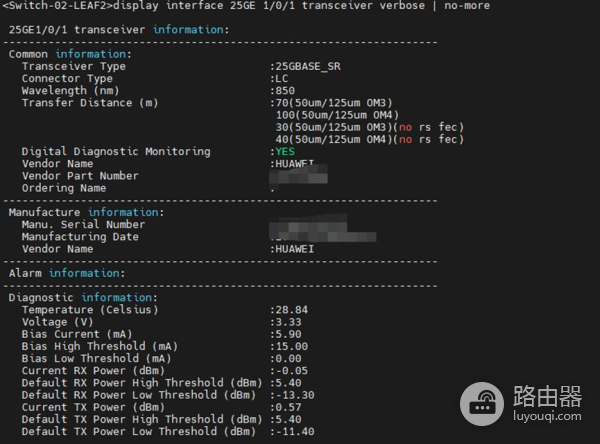
Task: Select the ':-0.05' RX power value
Action: coord(289,371)
